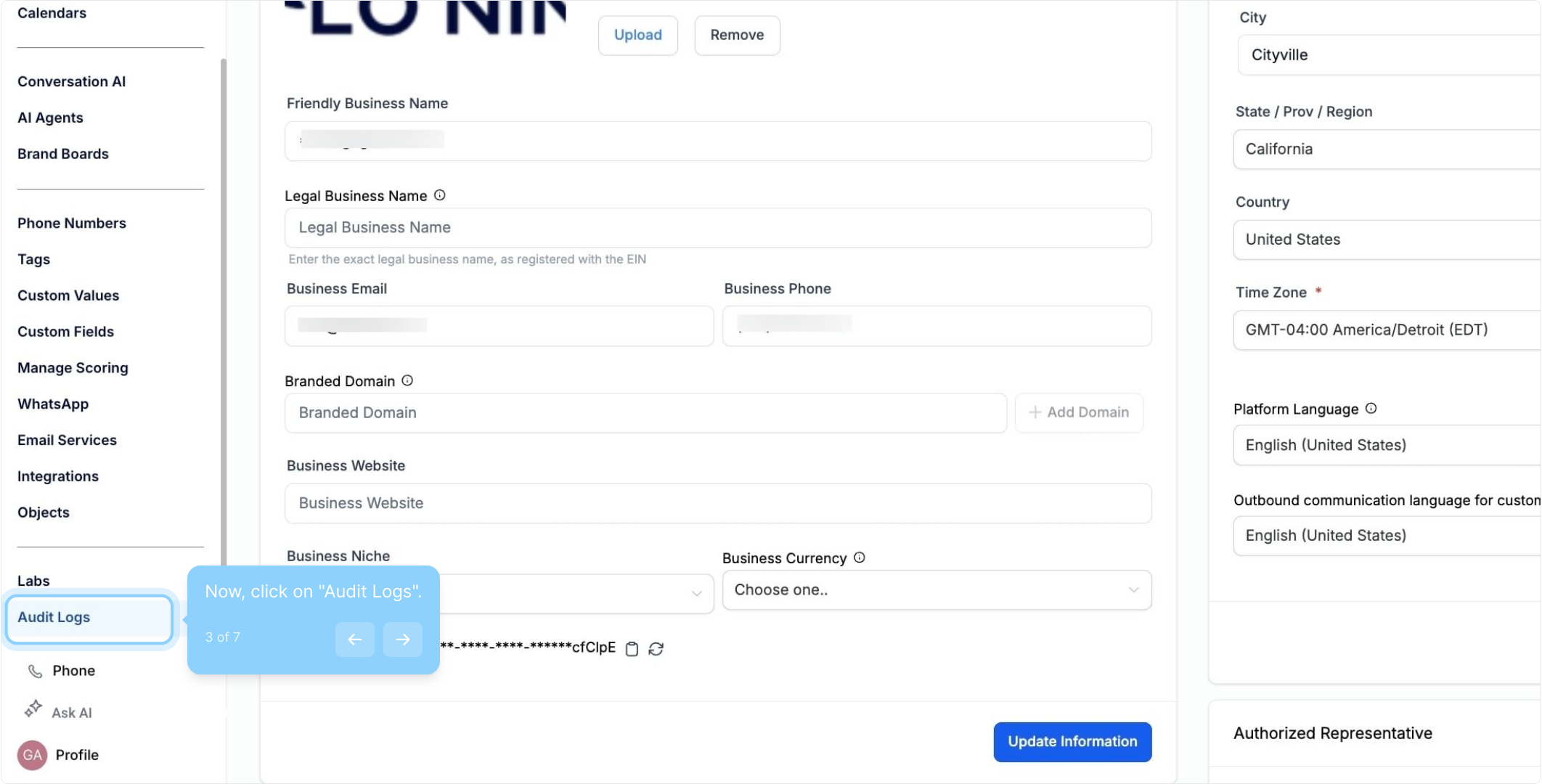Click the Upload logo button
The width and height of the screenshot is (1542, 784).
637,35
